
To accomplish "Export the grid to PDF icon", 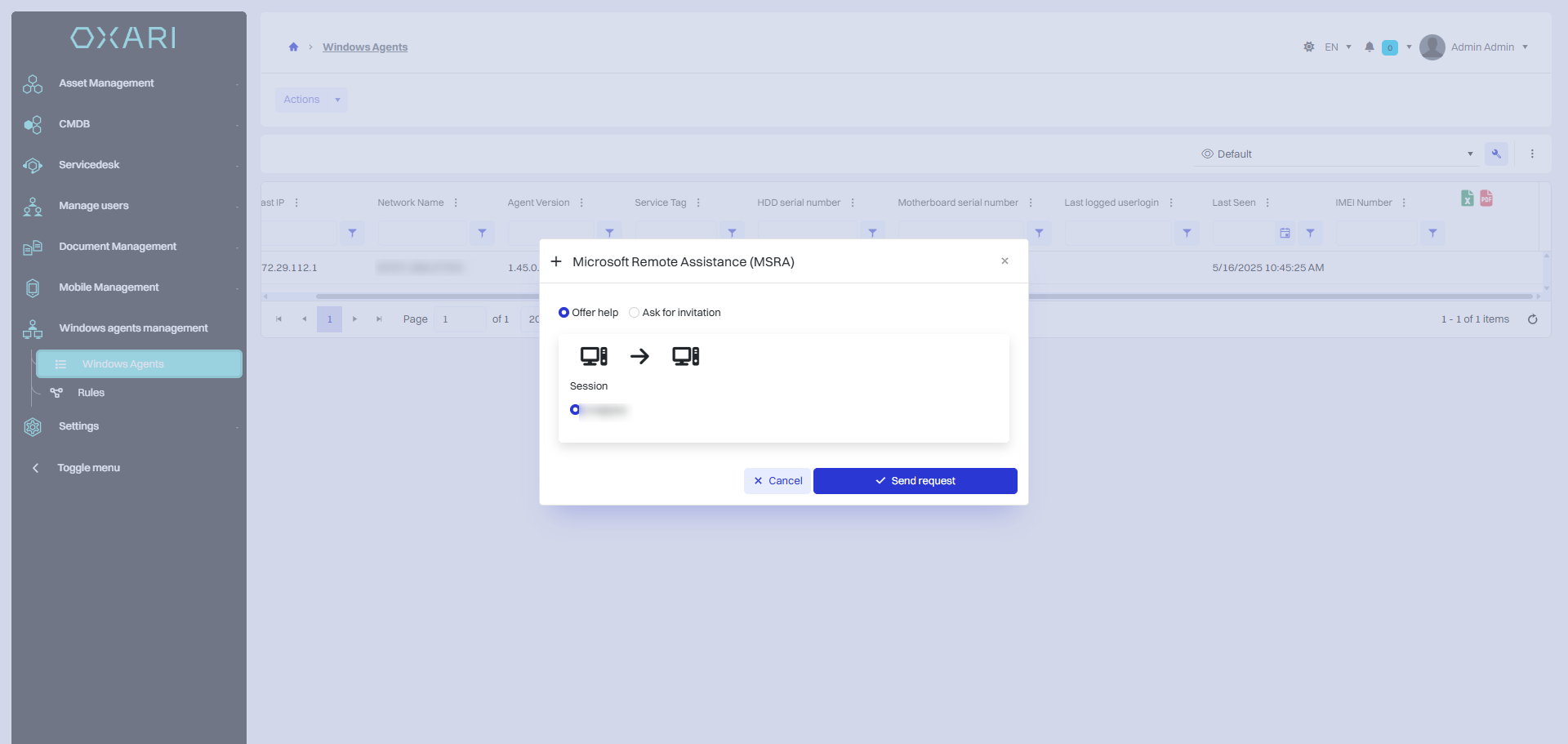I will [x=1486, y=198].
